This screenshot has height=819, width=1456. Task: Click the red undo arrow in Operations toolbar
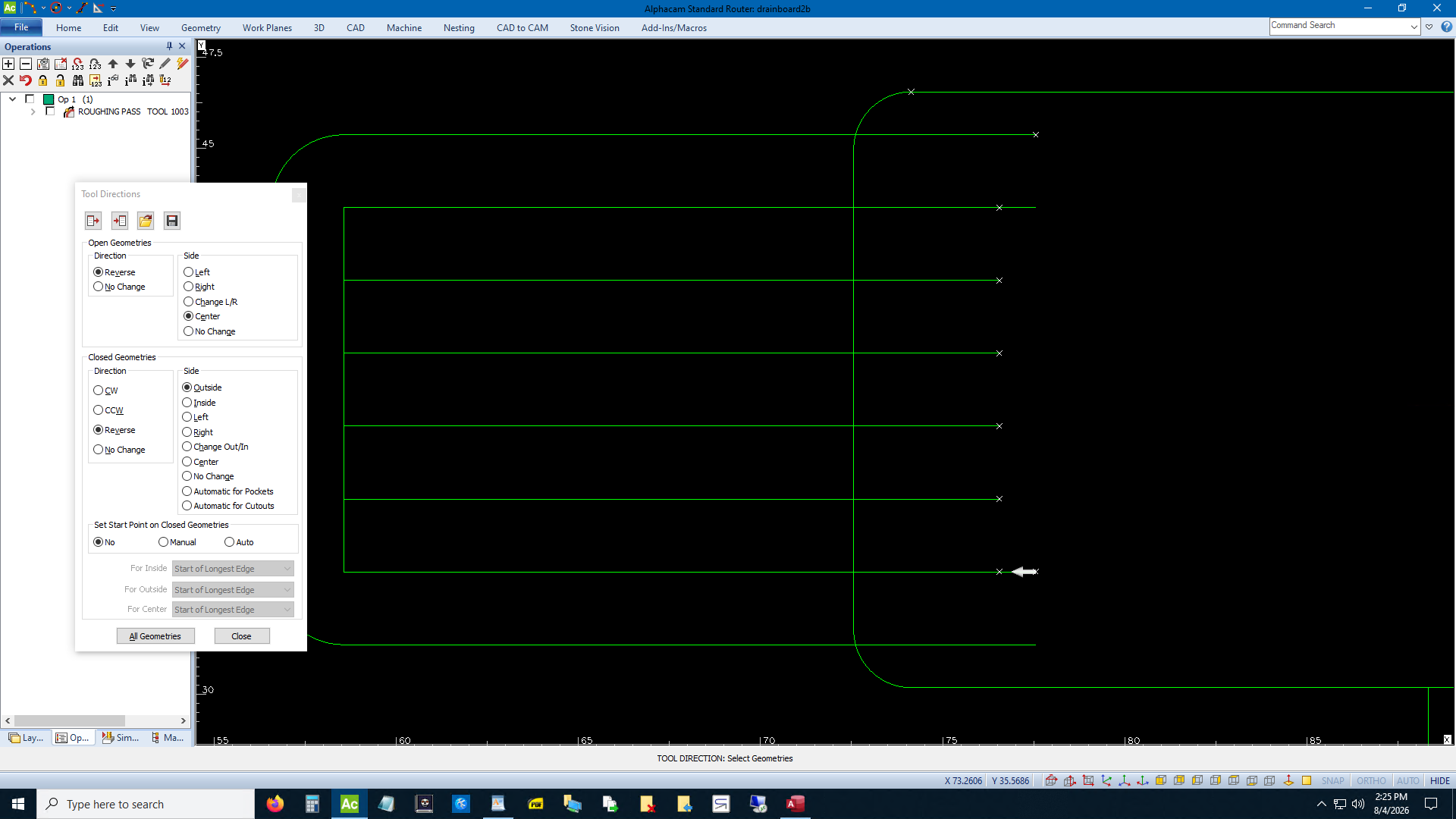tap(26, 80)
